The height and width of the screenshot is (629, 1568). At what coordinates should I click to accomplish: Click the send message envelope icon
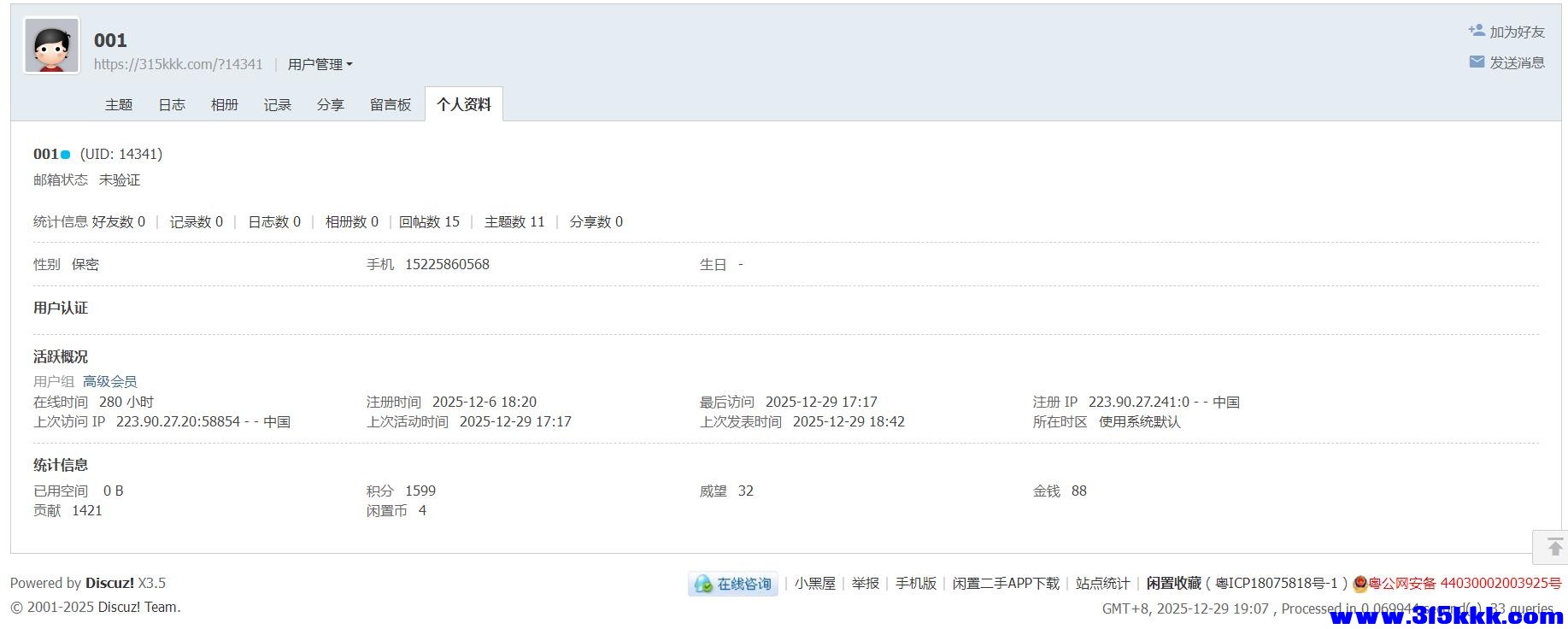tap(1477, 62)
